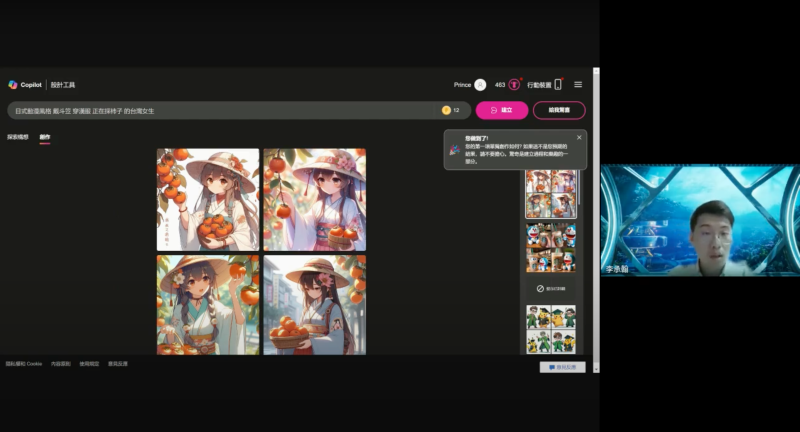Open top-left generated girl with persimmons image
800x432 pixels.
pyautogui.click(x=208, y=199)
